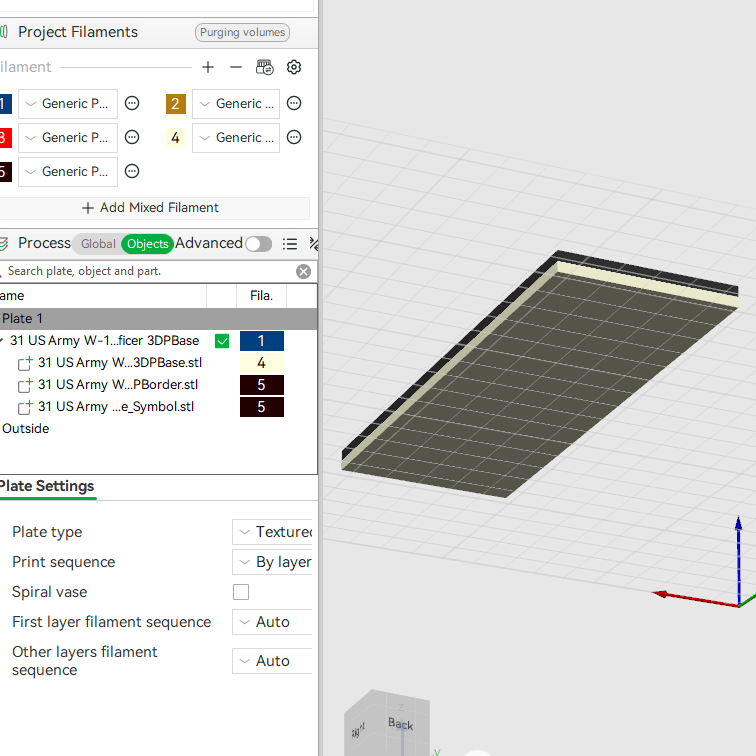Toggle the Advanced mode switch

tap(258, 244)
